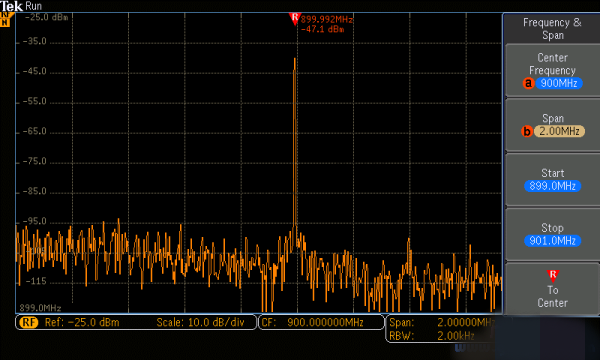Click the yellow N channel indicator

pos(5,22)
